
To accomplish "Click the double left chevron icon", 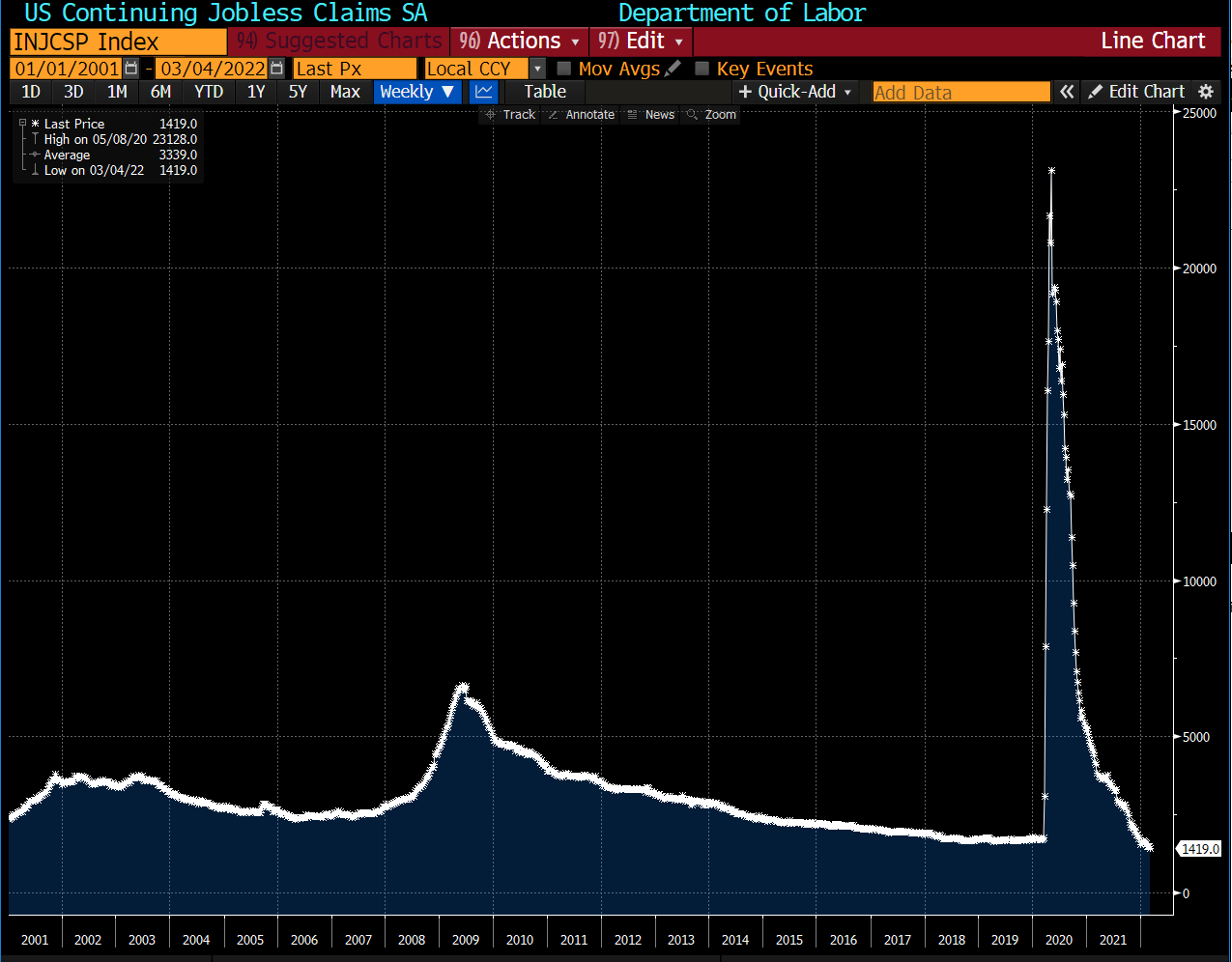I will [1067, 92].
